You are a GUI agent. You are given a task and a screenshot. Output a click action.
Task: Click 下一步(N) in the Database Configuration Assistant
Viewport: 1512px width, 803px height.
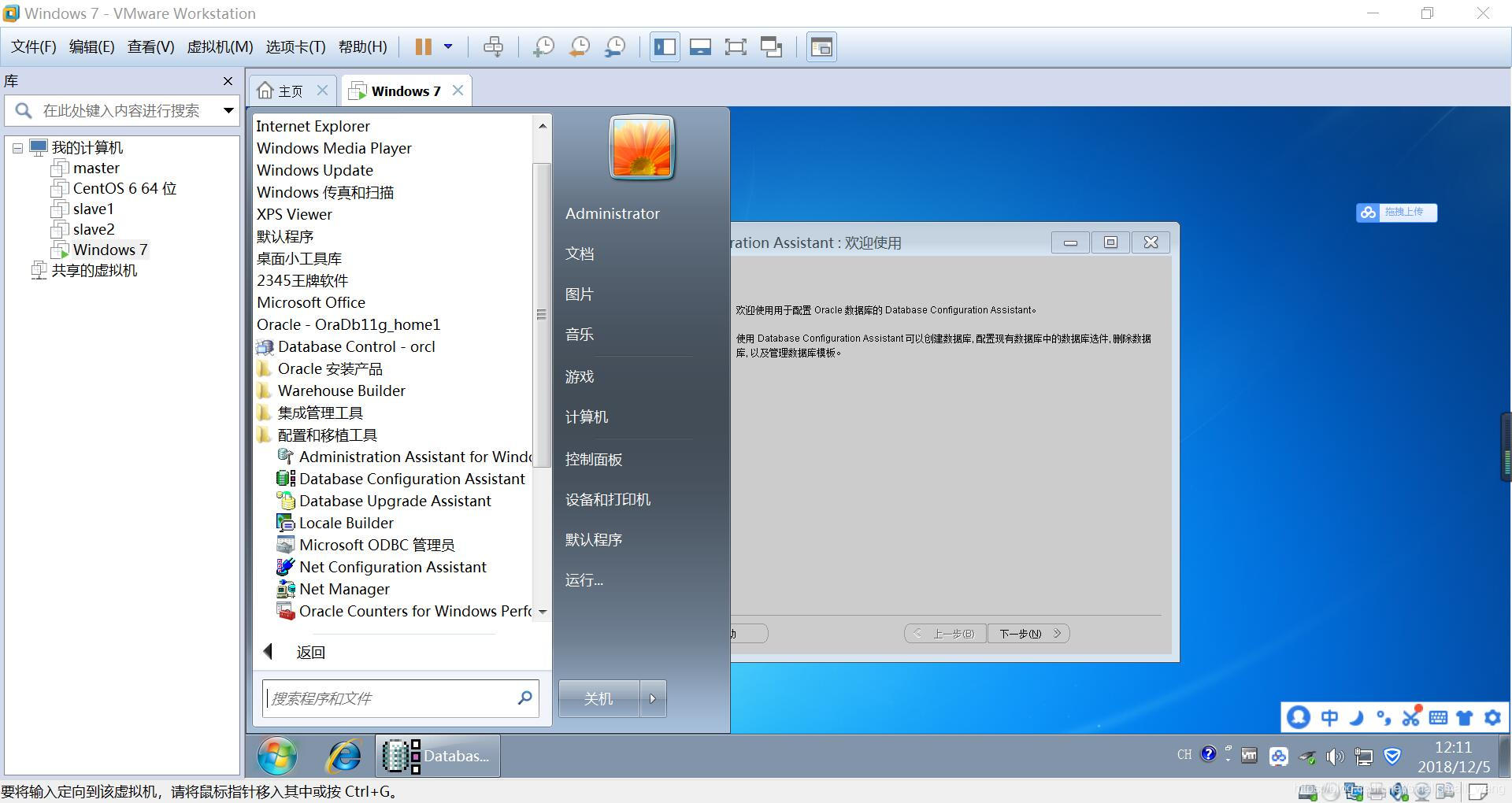(x=1028, y=634)
